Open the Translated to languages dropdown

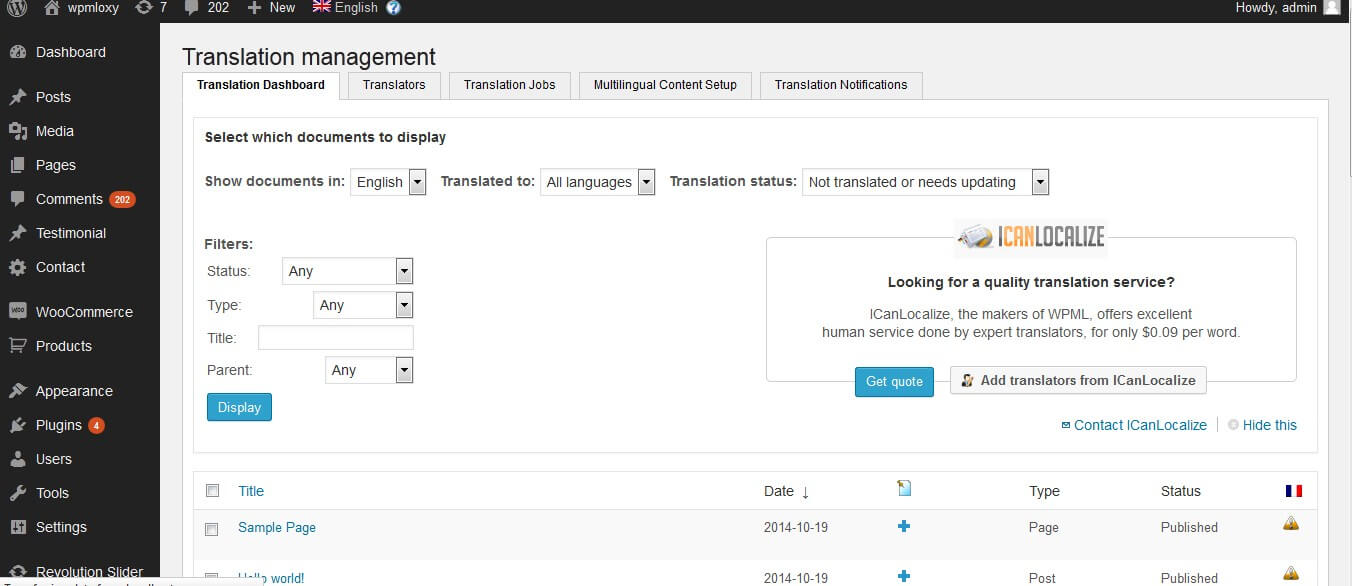(x=598, y=182)
